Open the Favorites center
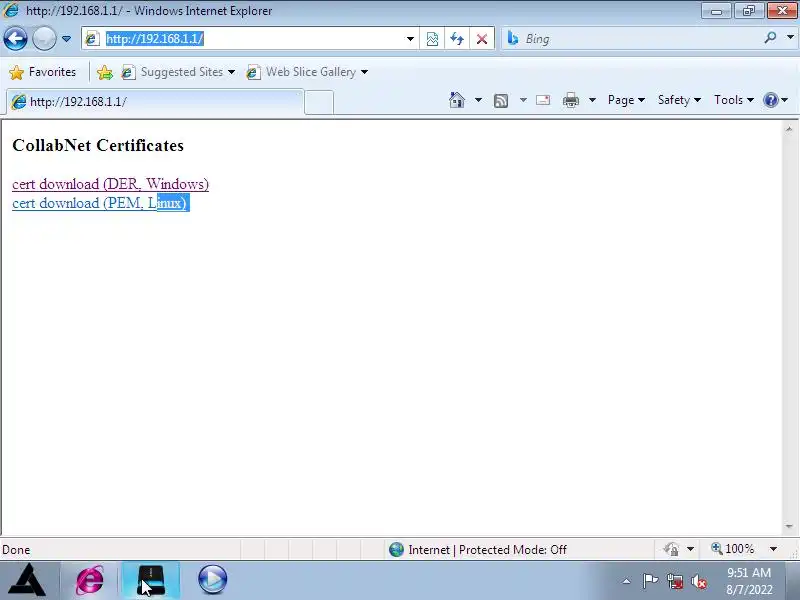The image size is (800, 600). point(42,72)
